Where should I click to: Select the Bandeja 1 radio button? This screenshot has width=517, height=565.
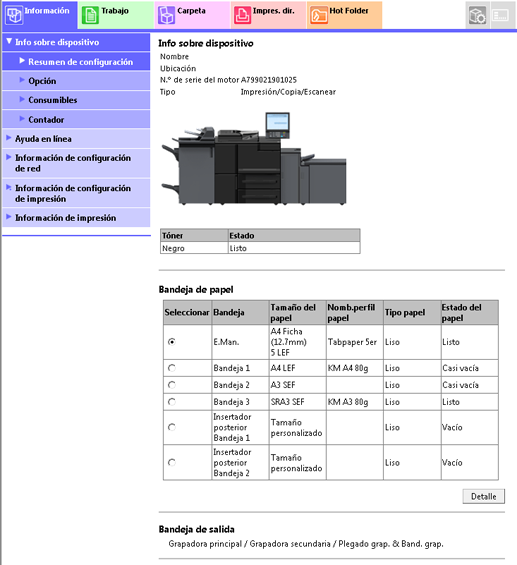pyautogui.click(x=172, y=368)
